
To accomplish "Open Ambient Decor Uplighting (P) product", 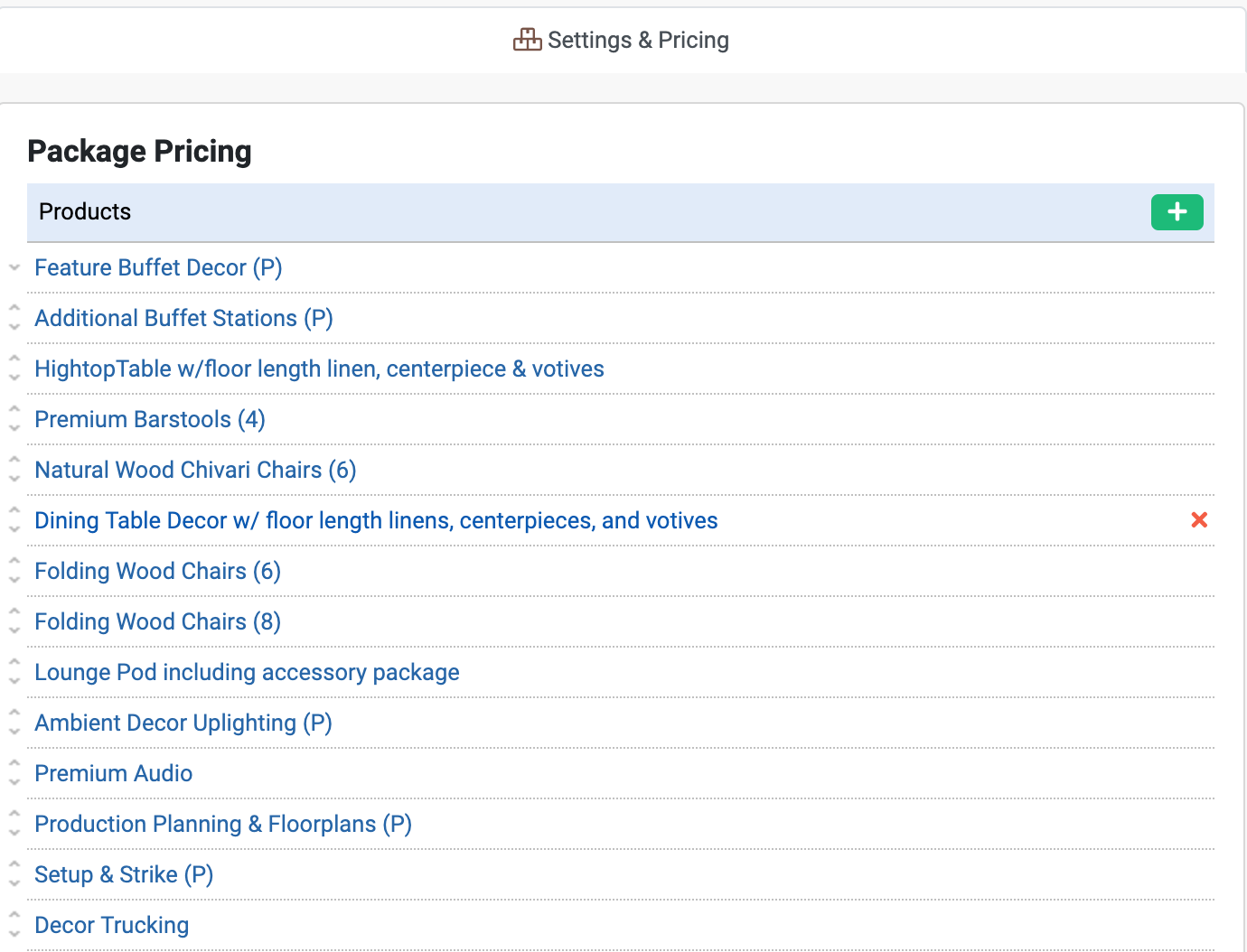I will click(183, 723).
